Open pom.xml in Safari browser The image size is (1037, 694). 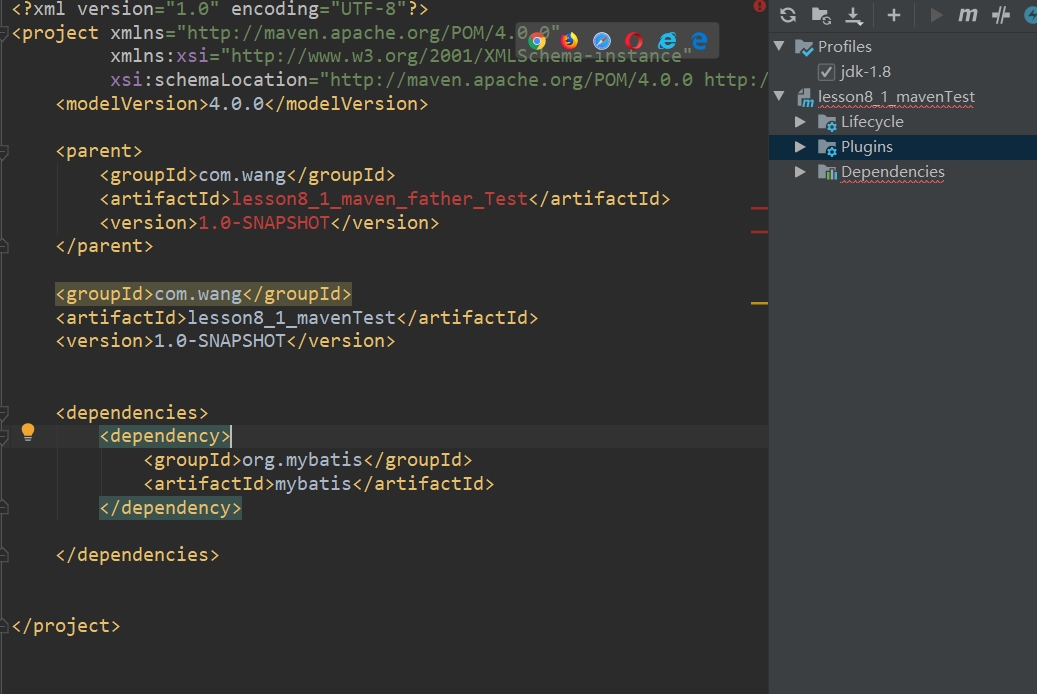[x=602, y=41]
